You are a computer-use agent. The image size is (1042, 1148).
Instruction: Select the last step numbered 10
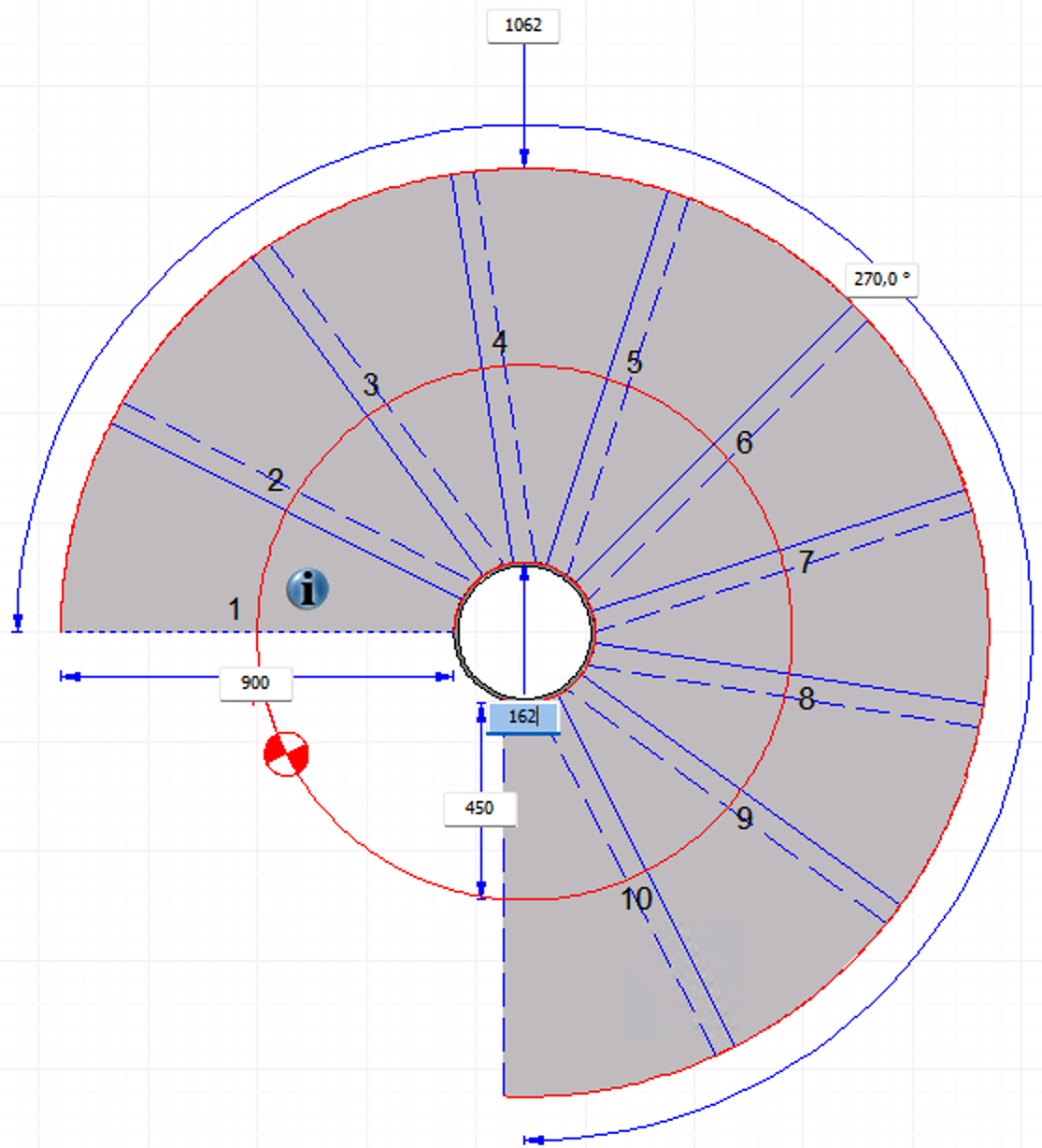click(x=636, y=899)
